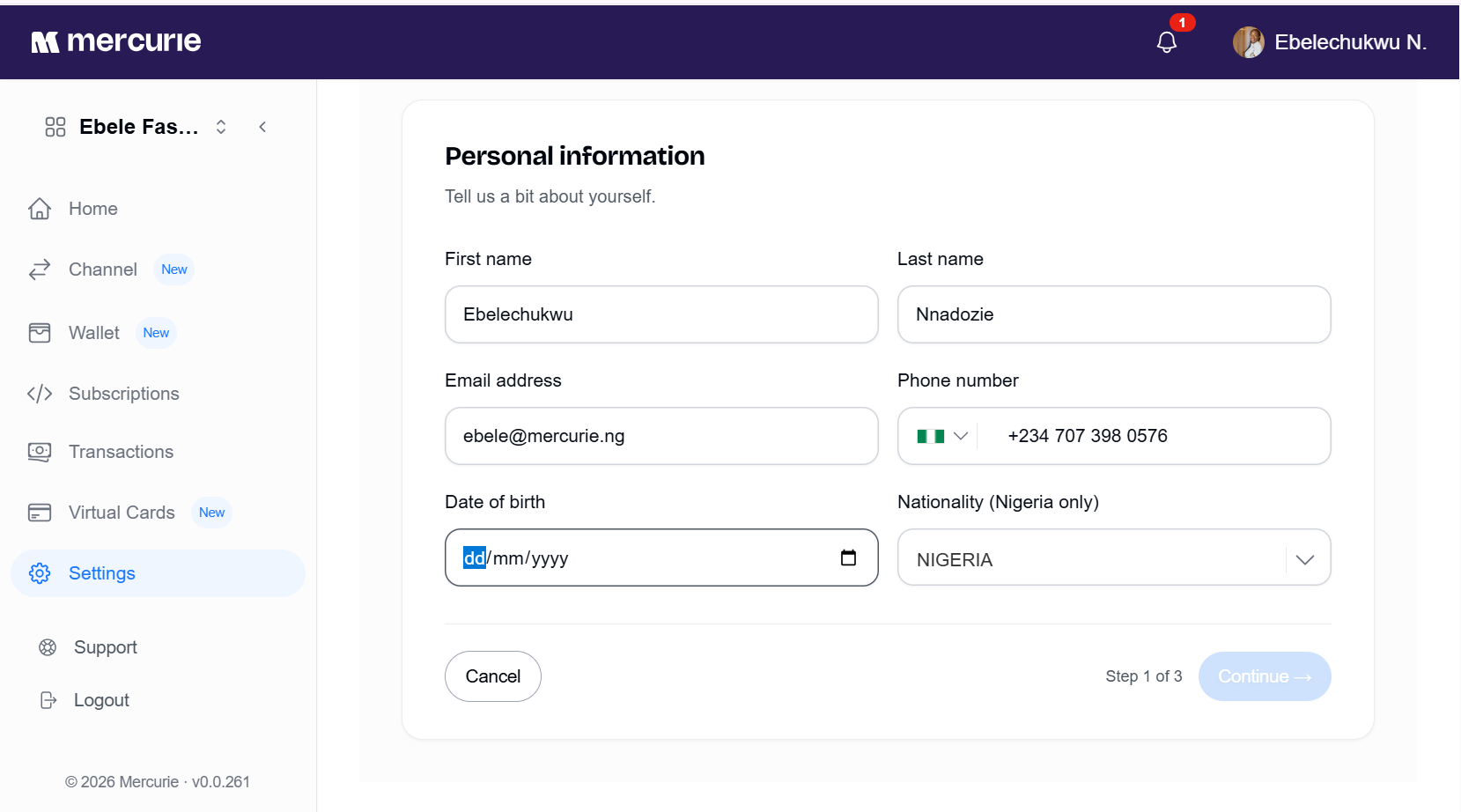
Task: Collapse the sidebar using the back chevron
Action: point(262,127)
